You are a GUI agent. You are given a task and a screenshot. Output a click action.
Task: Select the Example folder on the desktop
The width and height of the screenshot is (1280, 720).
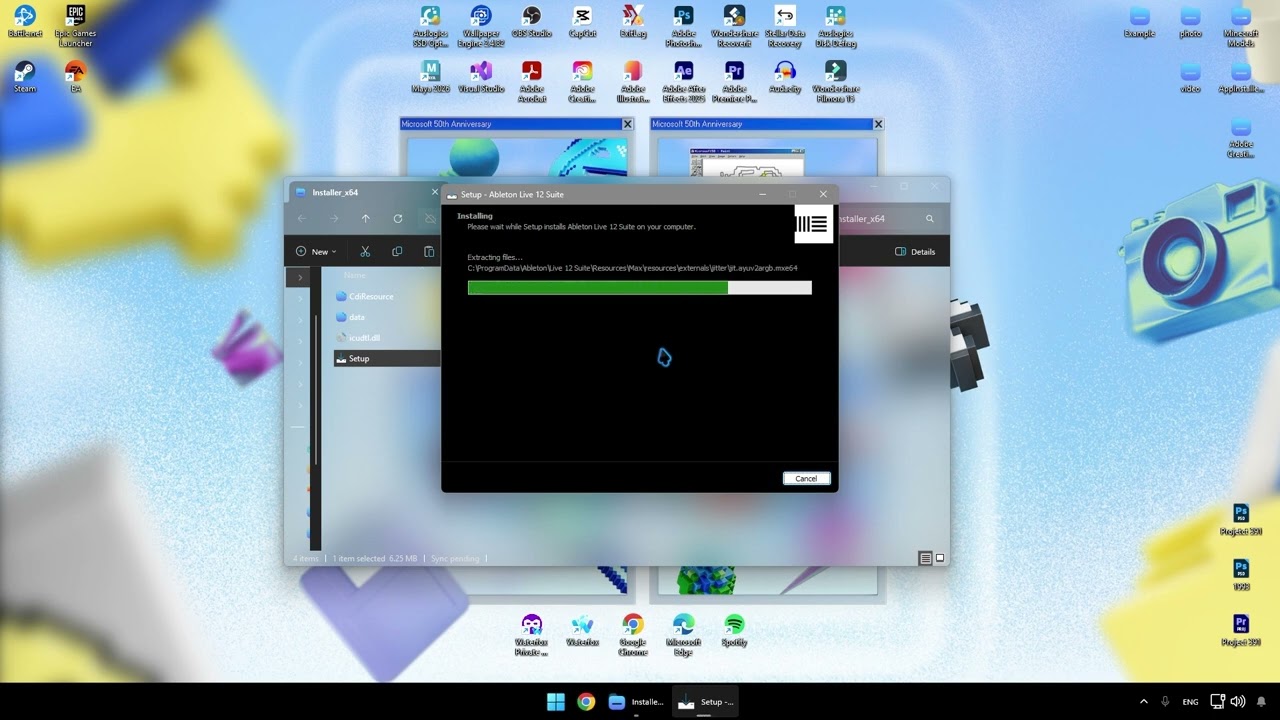(1139, 22)
